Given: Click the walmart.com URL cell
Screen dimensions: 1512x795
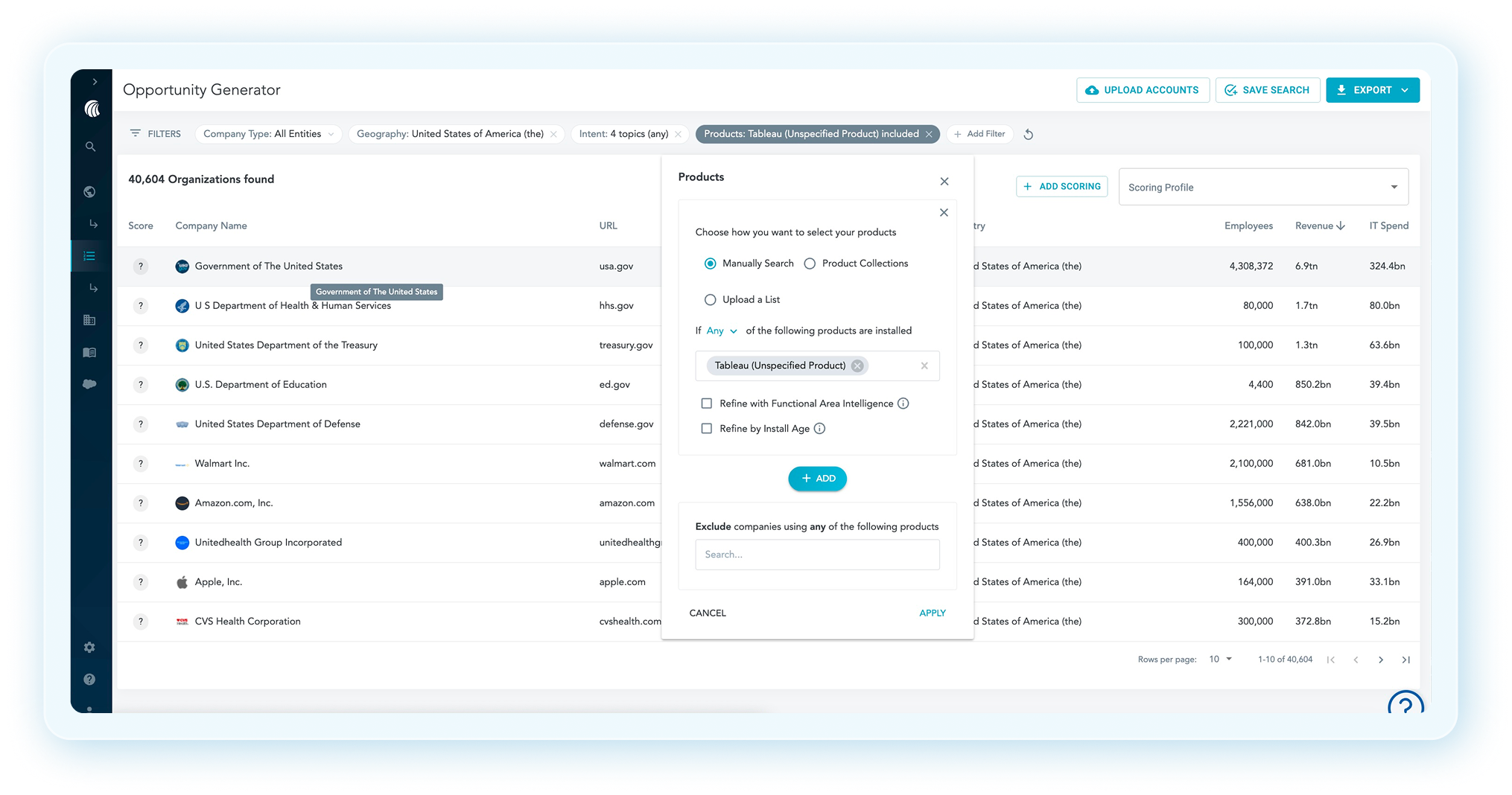Looking at the screenshot, I should 627,464.
